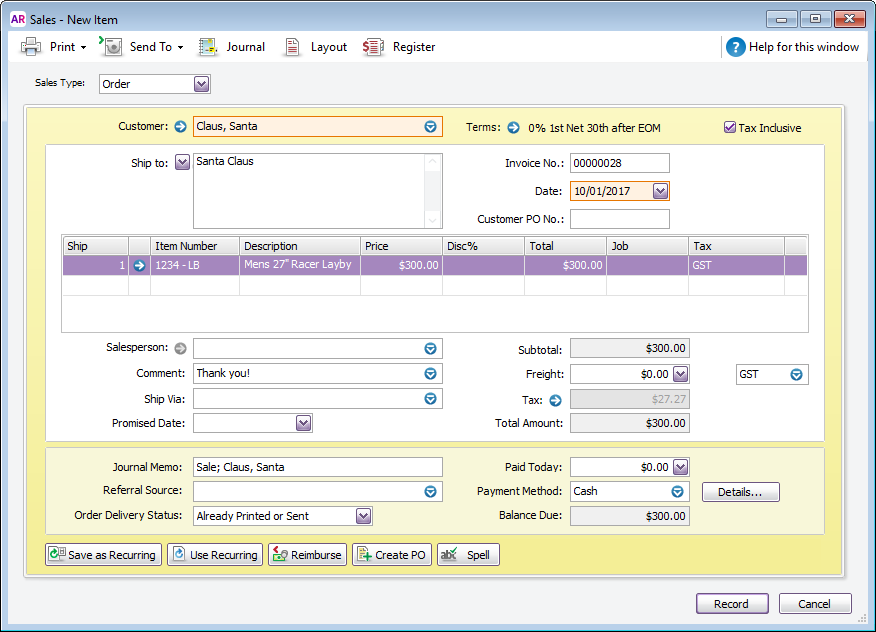
Task: Open the Send To menu
Action: [x=143, y=46]
